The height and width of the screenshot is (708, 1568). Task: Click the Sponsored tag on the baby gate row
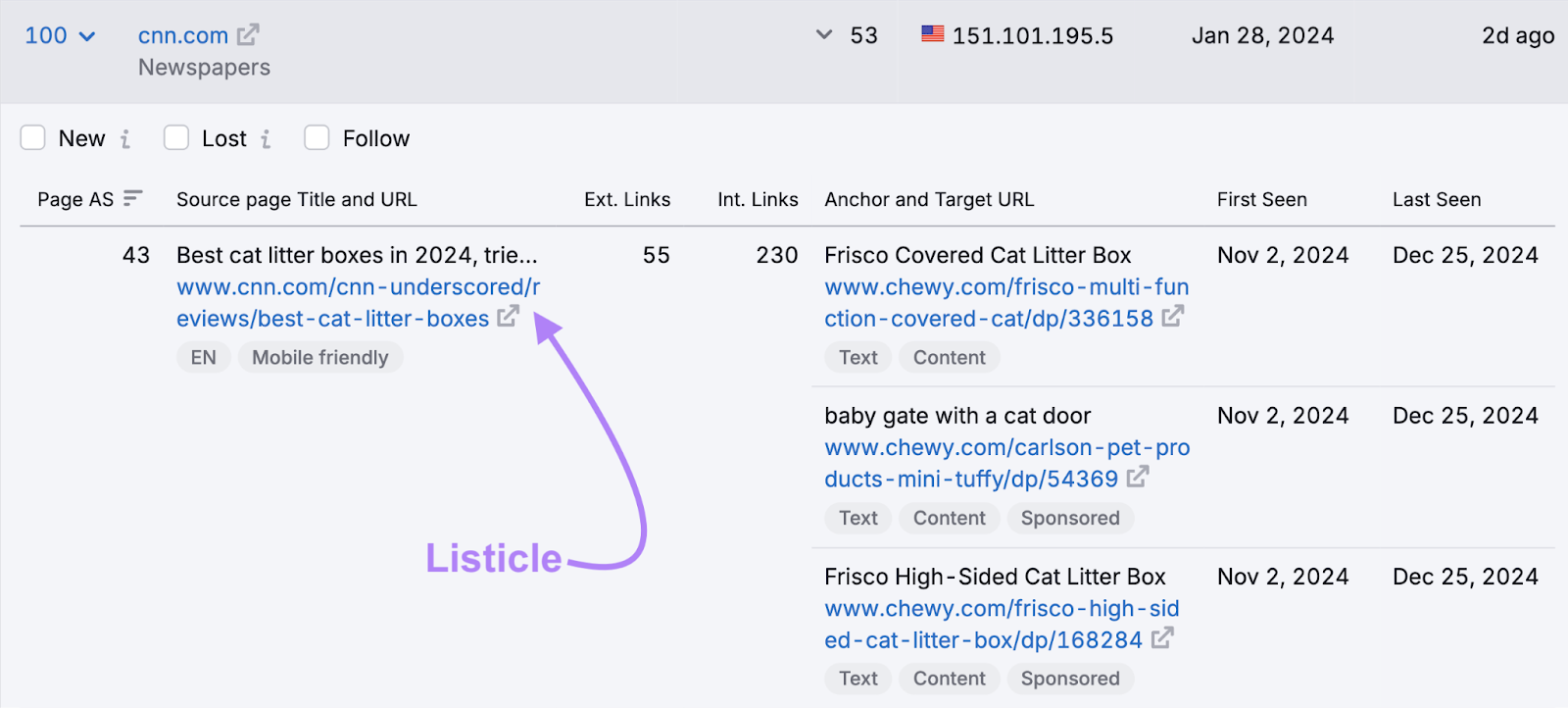[x=1070, y=518]
